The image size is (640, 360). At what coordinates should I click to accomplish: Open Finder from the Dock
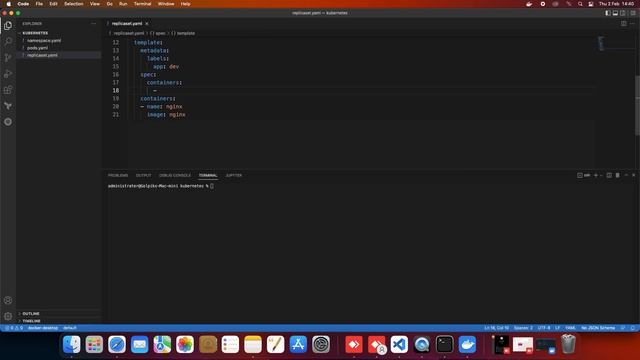[71, 344]
